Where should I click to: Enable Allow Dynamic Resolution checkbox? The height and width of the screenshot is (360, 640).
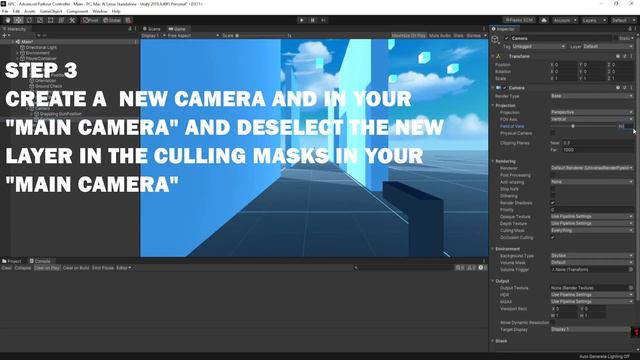point(553,322)
